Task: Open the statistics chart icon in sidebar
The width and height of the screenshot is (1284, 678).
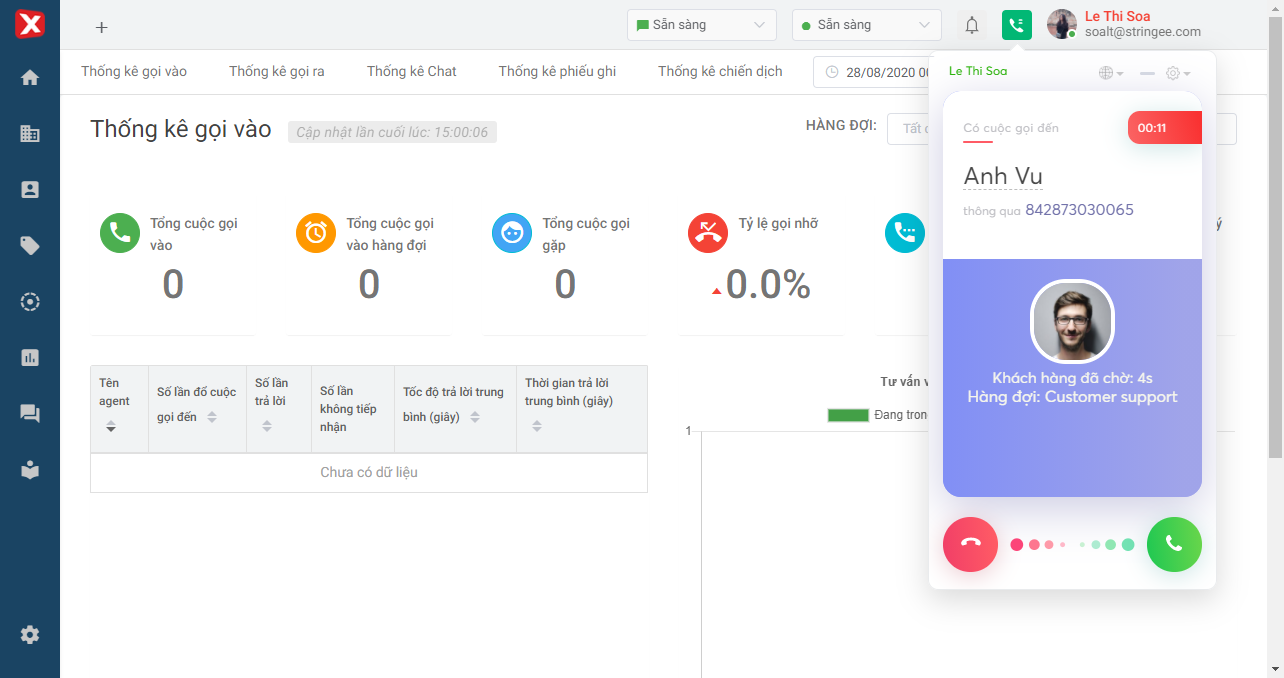Action: tap(30, 357)
